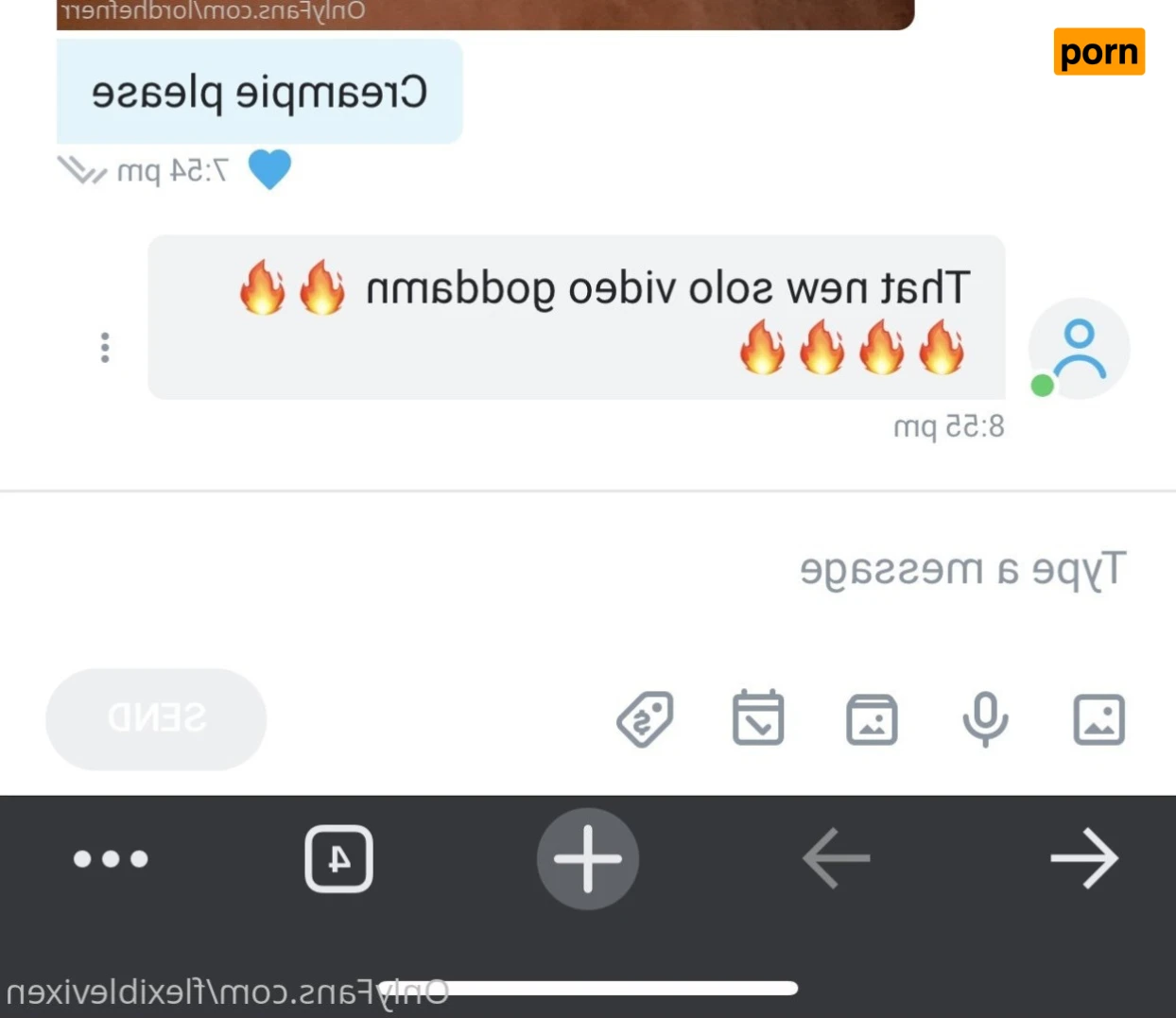Open the user avatar profile icon
This screenshot has width=1176, height=1018.
(1079, 349)
